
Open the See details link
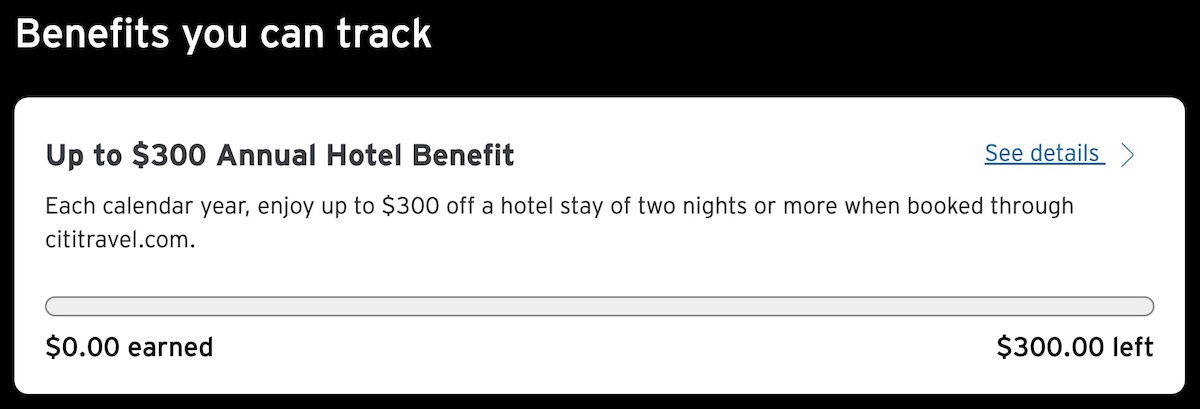[x=1043, y=154]
